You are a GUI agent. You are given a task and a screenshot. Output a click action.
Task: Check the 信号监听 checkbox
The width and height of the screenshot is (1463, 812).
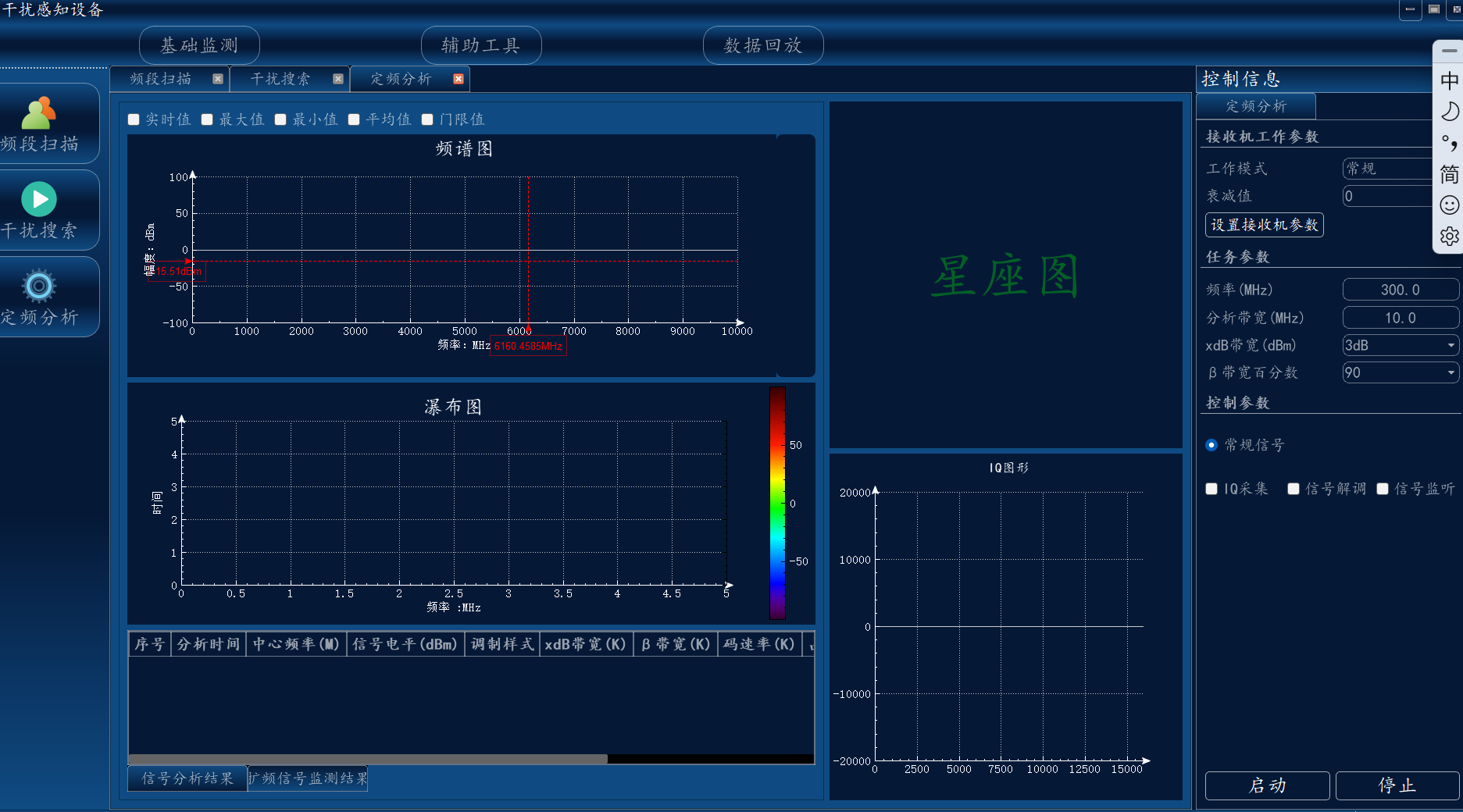point(1383,489)
